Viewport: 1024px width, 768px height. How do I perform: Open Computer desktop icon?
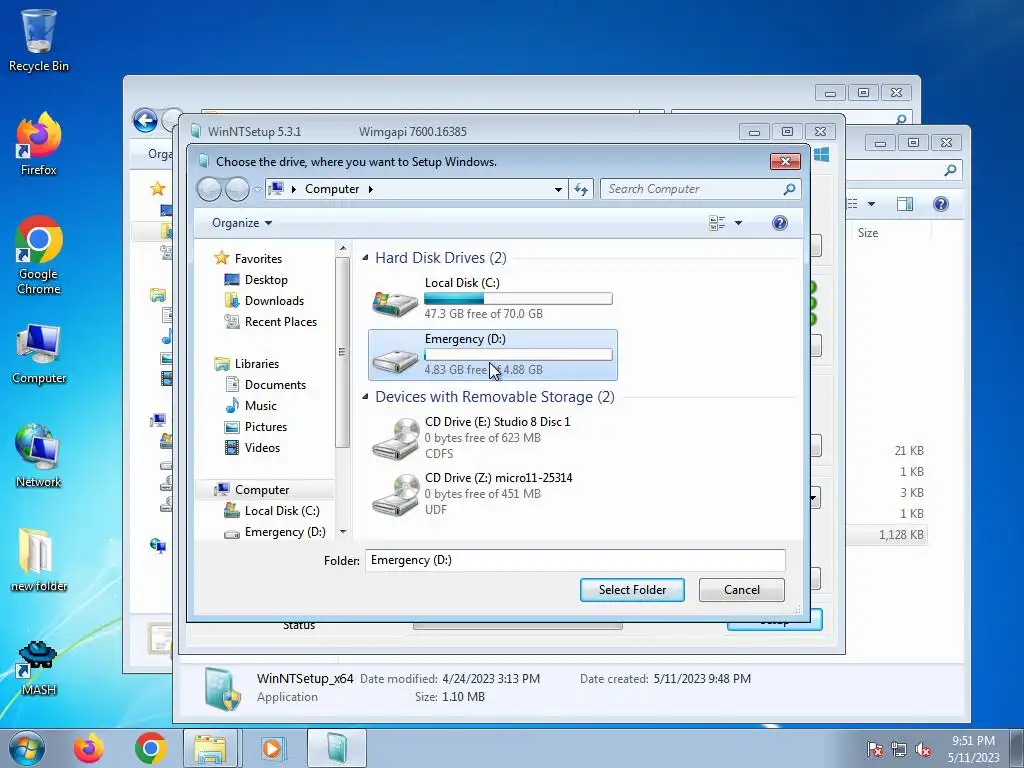tap(39, 353)
